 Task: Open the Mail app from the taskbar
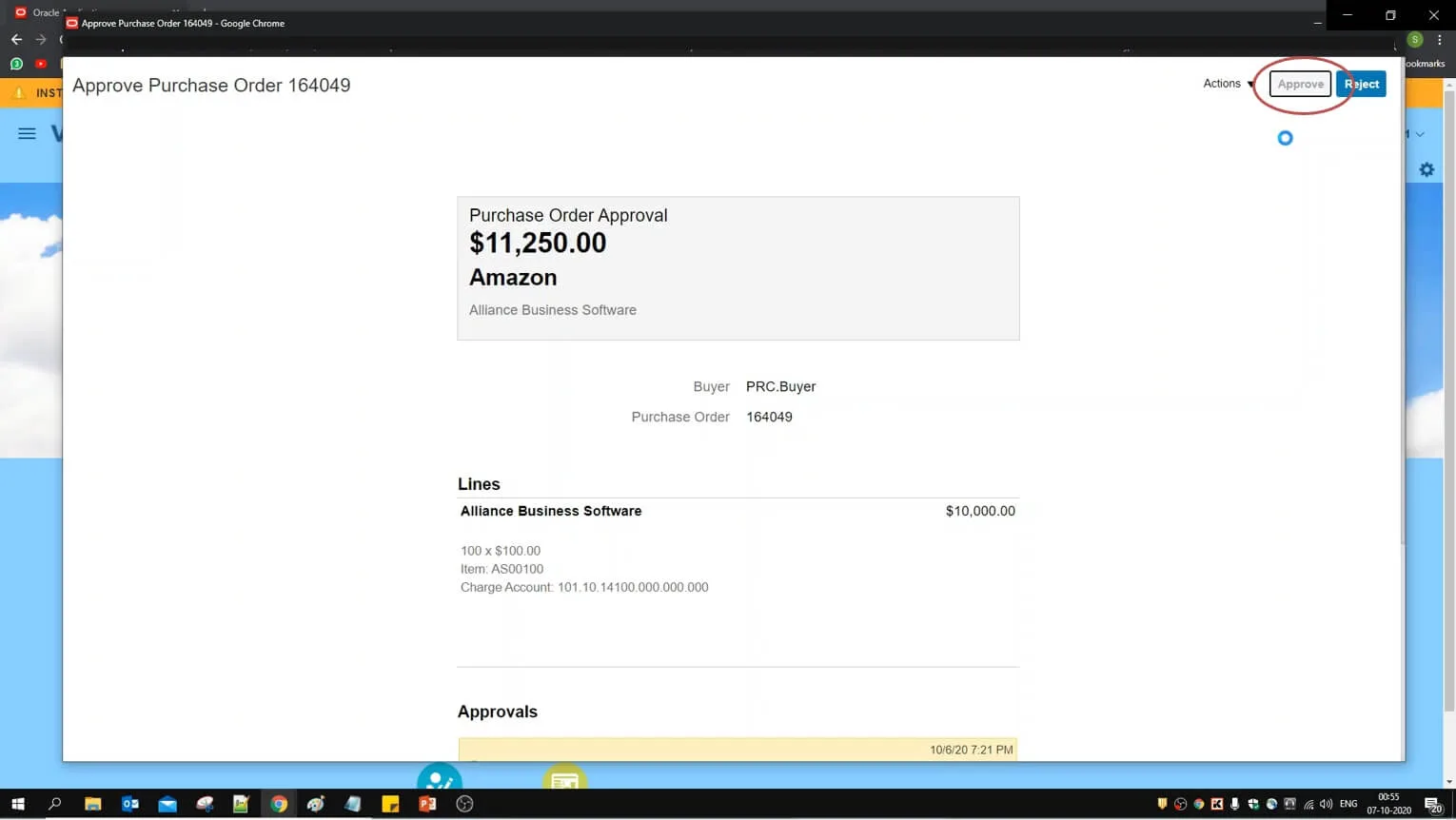(167, 804)
